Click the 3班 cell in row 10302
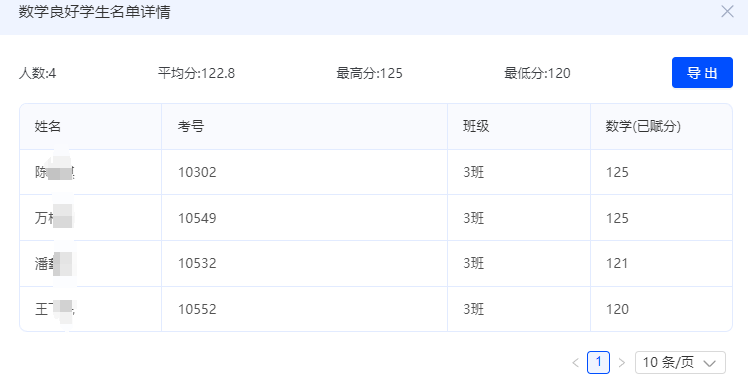 519,172
